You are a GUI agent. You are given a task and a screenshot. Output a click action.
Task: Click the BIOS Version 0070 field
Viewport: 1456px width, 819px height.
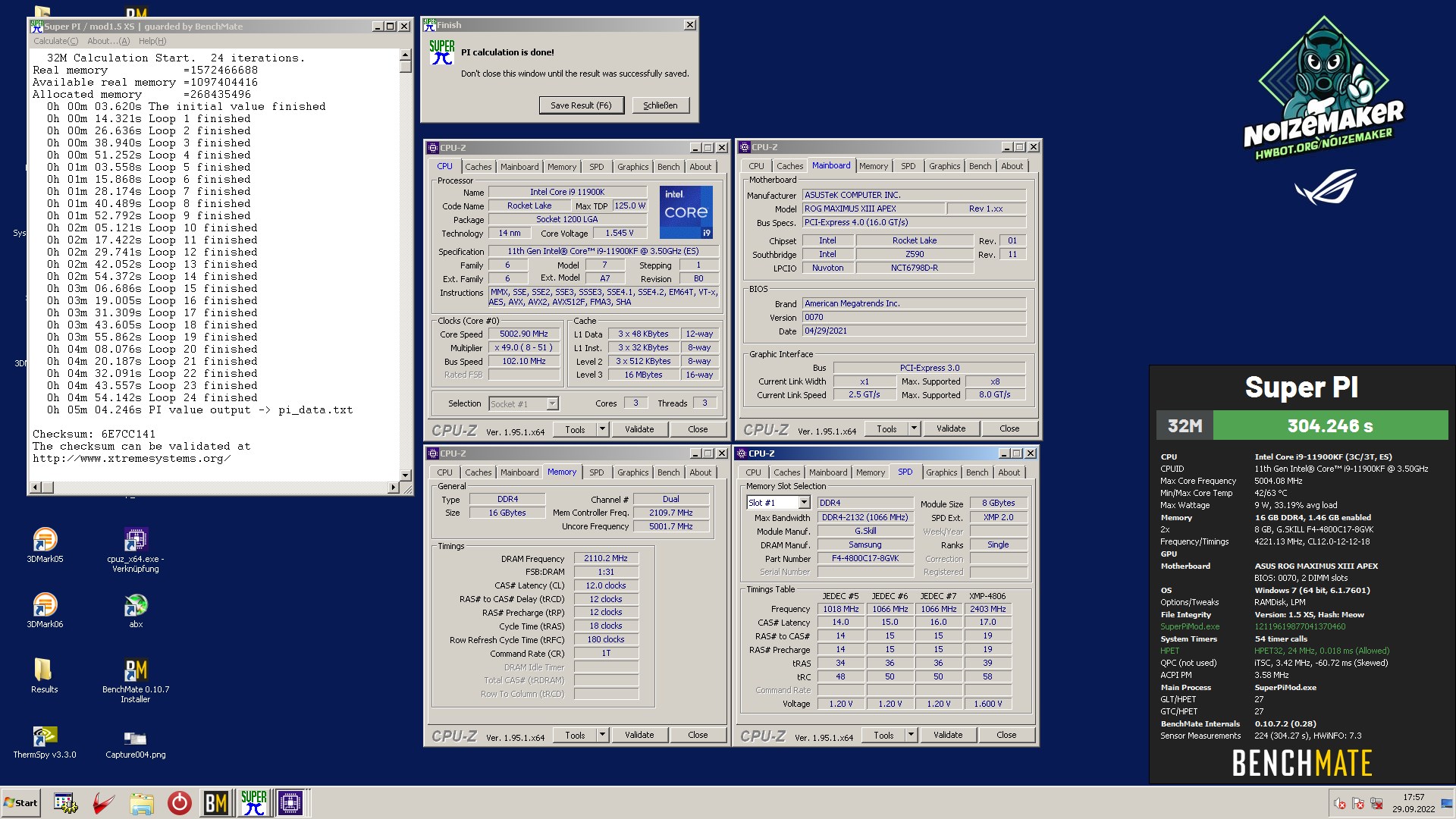point(914,317)
